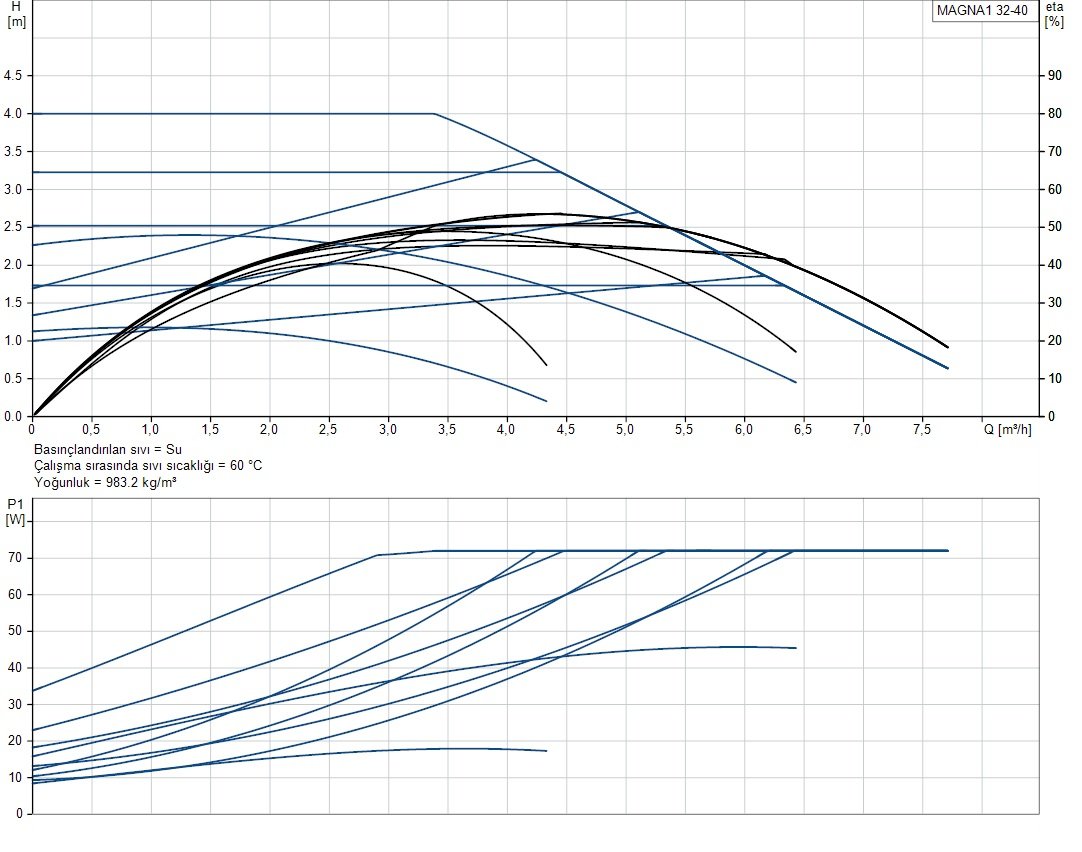
Task: Click the MAGNA1 32-40 legend label
Action: [x=982, y=10]
